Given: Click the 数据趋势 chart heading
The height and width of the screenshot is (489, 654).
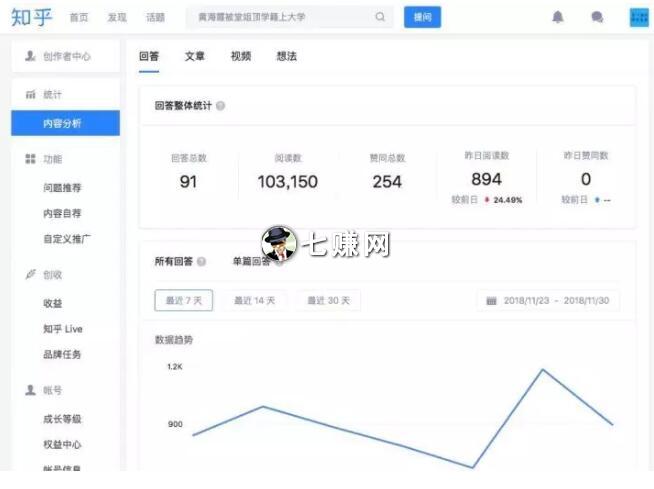Looking at the screenshot, I should pyautogui.click(x=174, y=340).
